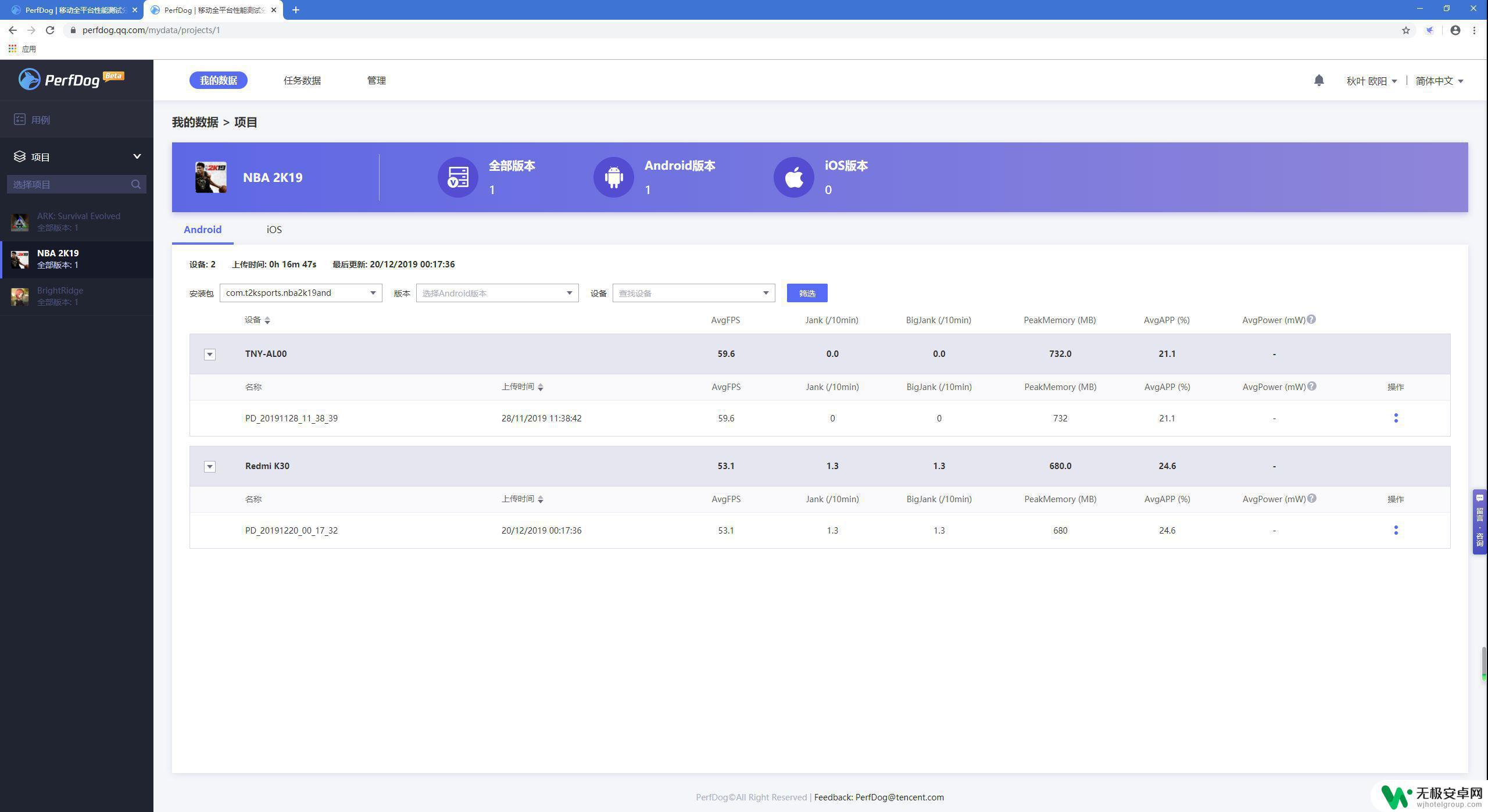Open the notification bell
1488x812 pixels.
(x=1319, y=80)
